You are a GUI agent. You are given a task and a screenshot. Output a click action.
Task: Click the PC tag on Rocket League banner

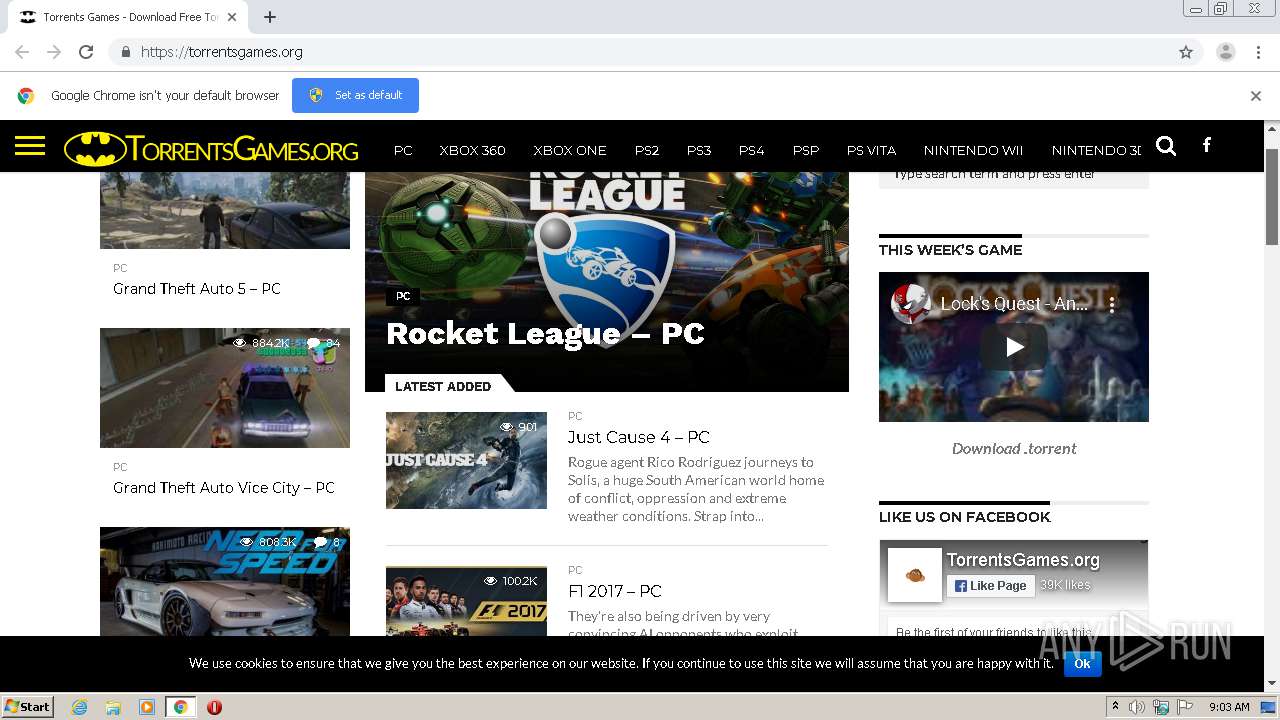403,296
